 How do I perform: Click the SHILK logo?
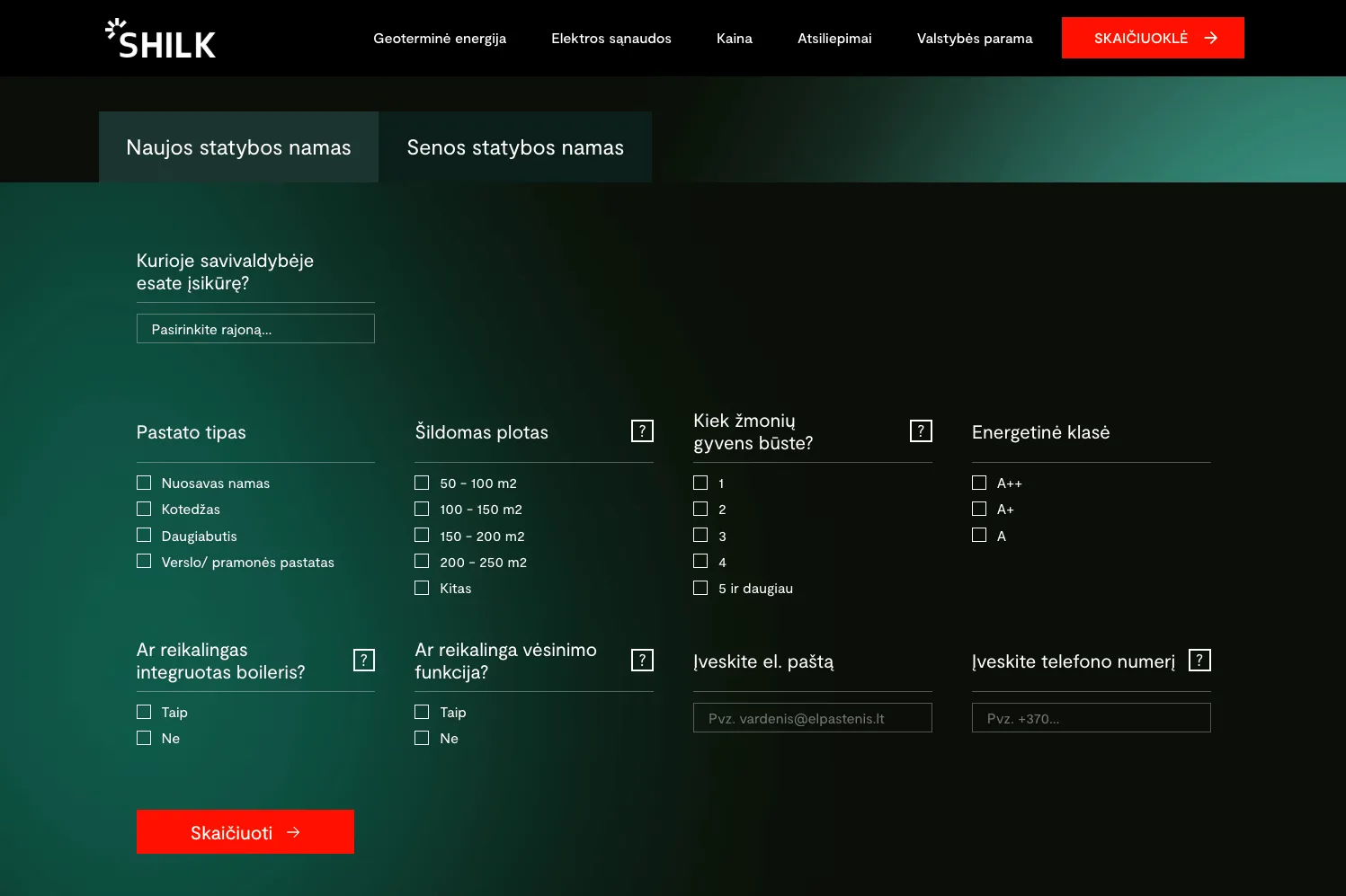pos(161,39)
